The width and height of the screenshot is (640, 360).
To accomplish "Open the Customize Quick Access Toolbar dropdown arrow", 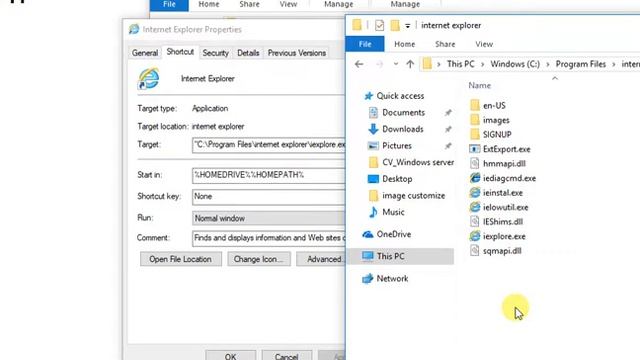I will coord(407,26).
